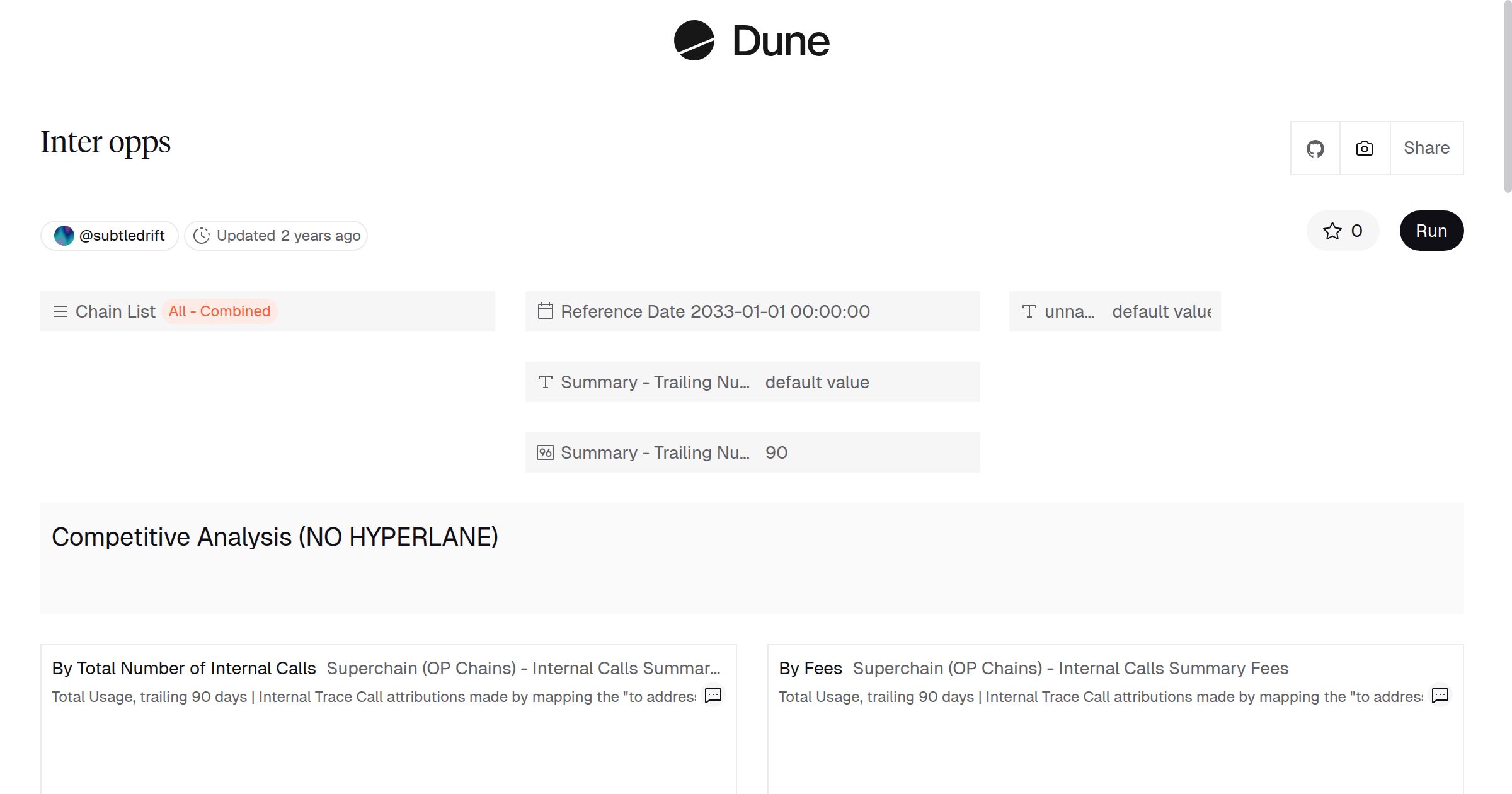Click the Share button
This screenshot has height=794, width=1512.
tap(1426, 149)
